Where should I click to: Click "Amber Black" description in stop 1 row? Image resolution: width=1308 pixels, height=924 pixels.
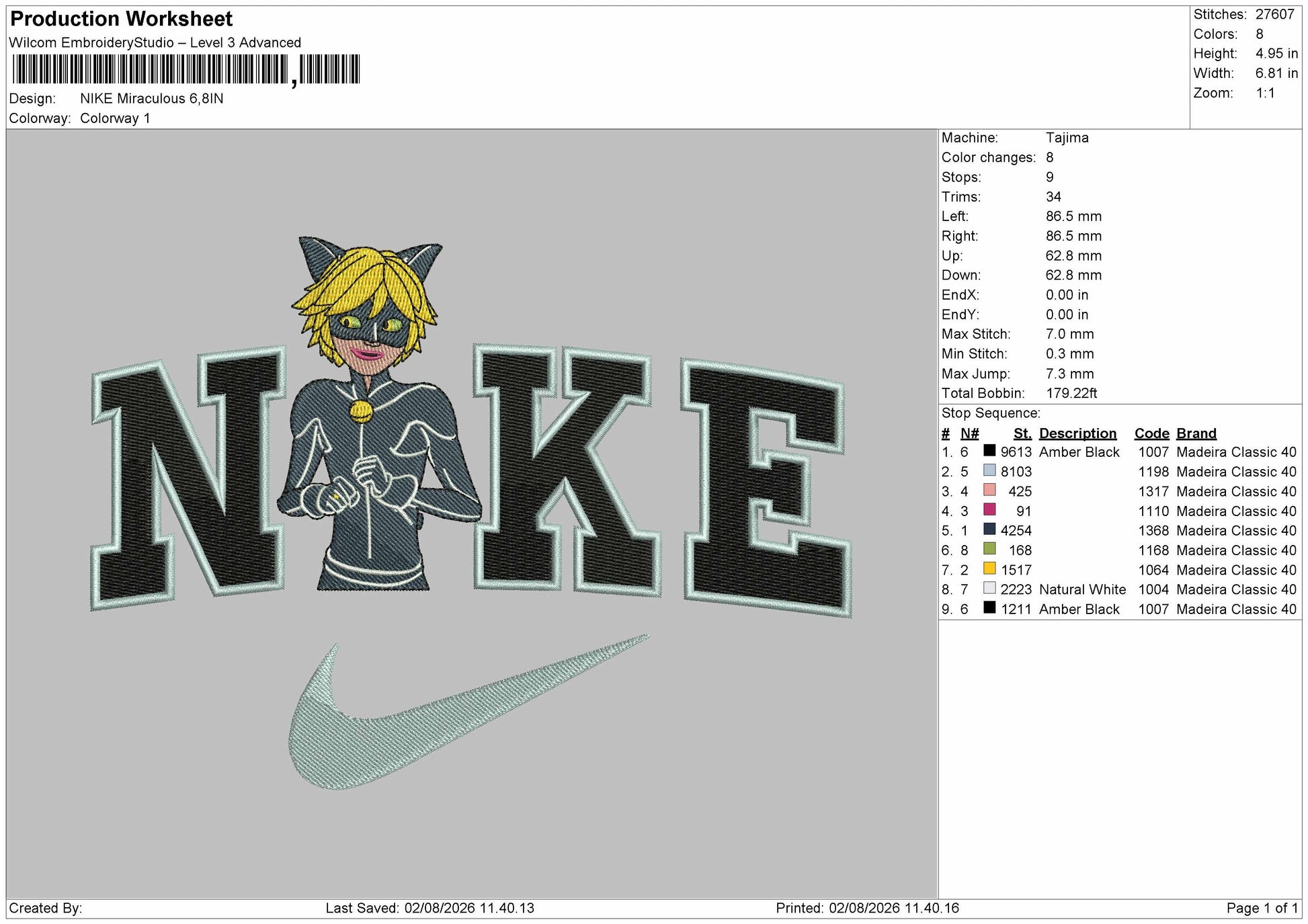(x=1079, y=452)
